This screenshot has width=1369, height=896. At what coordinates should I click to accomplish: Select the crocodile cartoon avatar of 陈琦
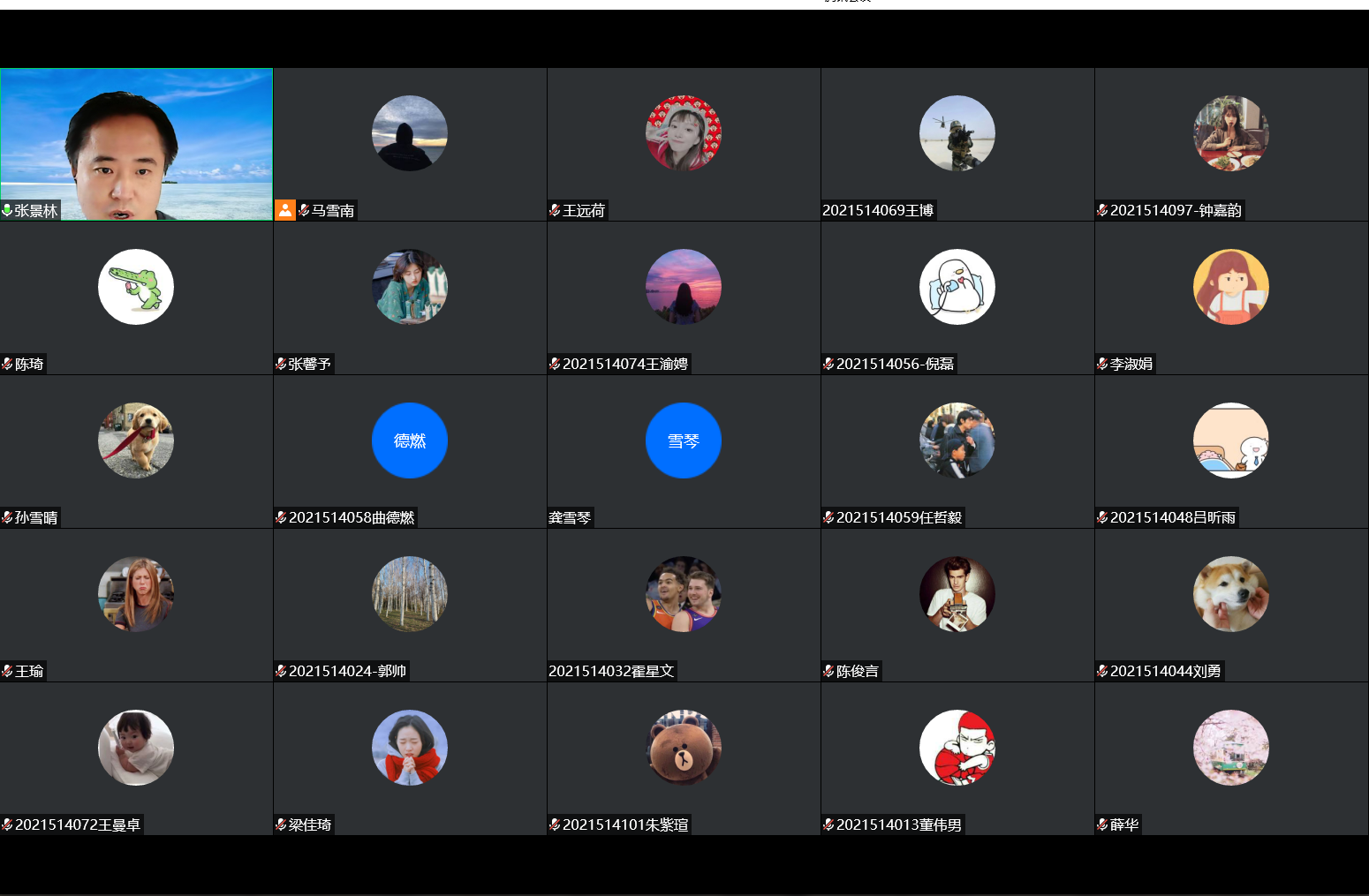(136, 287)
